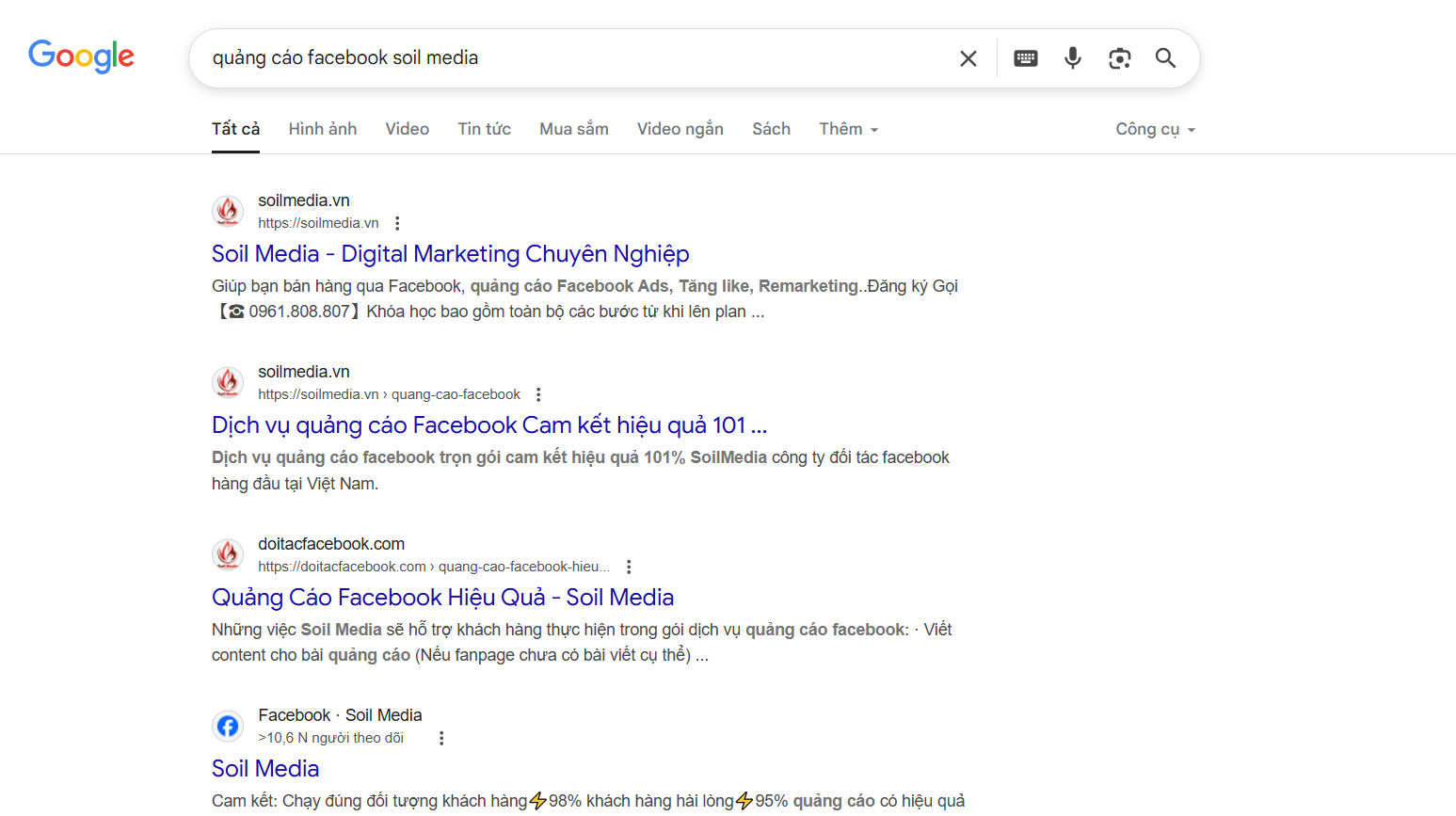The image size is (1456, 816).
Task: Open three-dot menu for doitacfacebook.com result
Action: tap(629, 567)
